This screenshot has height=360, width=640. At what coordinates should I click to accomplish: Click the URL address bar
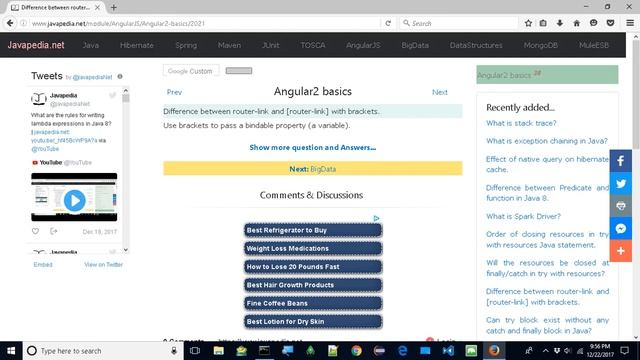[x=204, y=23]
